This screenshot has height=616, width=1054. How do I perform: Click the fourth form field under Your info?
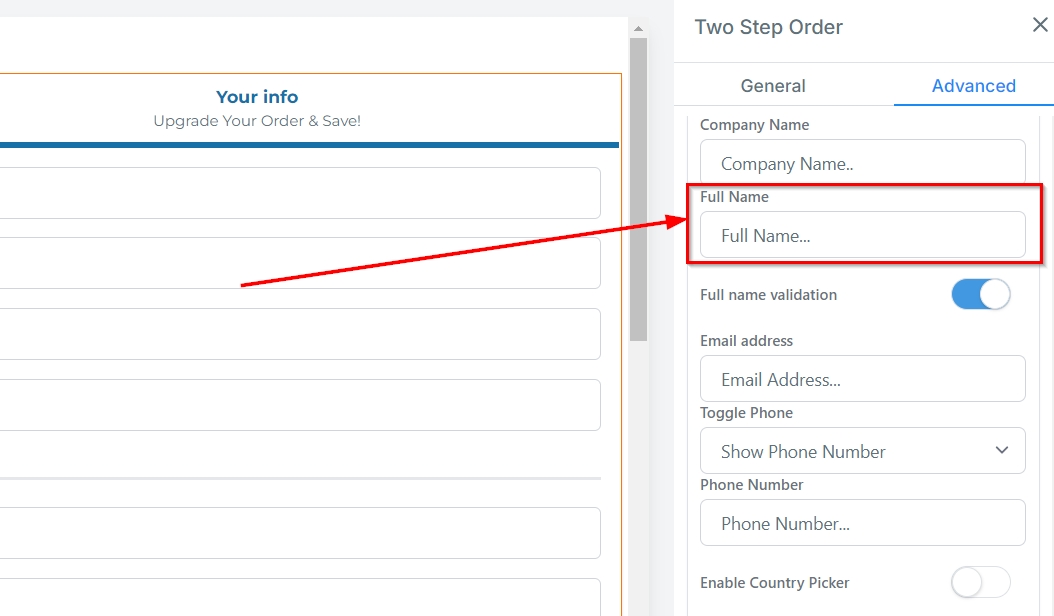[300, 405]
